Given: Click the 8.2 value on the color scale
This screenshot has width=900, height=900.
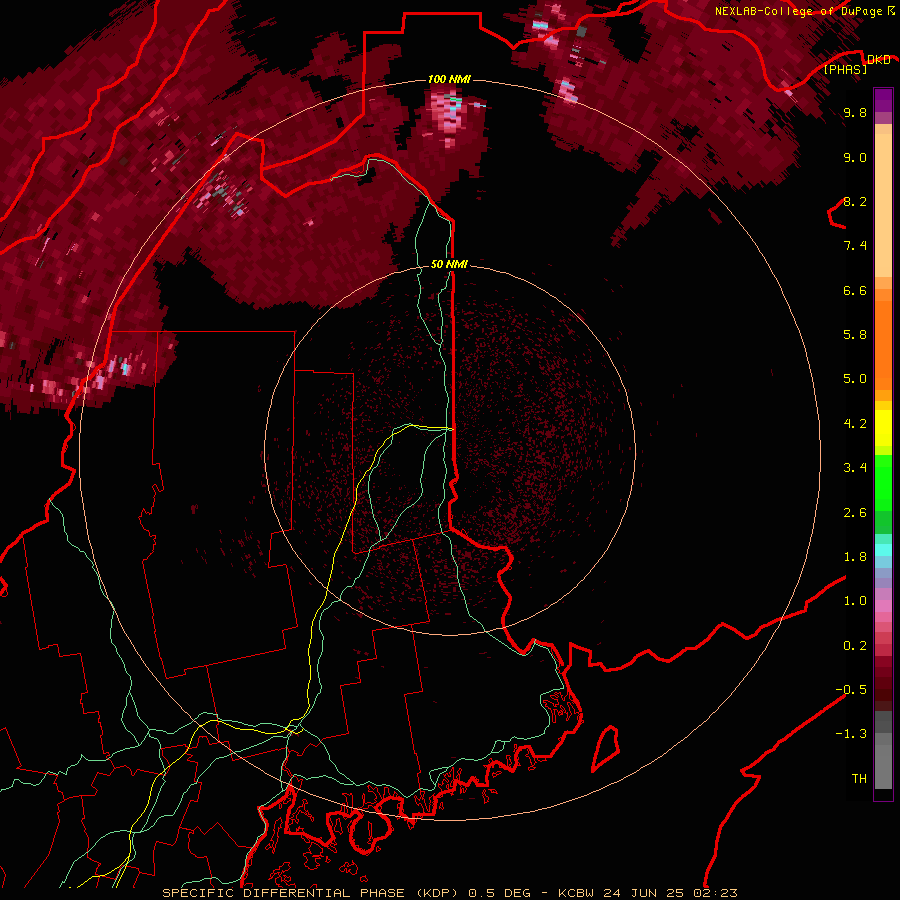Looking at the screenshot, I should (x=855, y=201).
